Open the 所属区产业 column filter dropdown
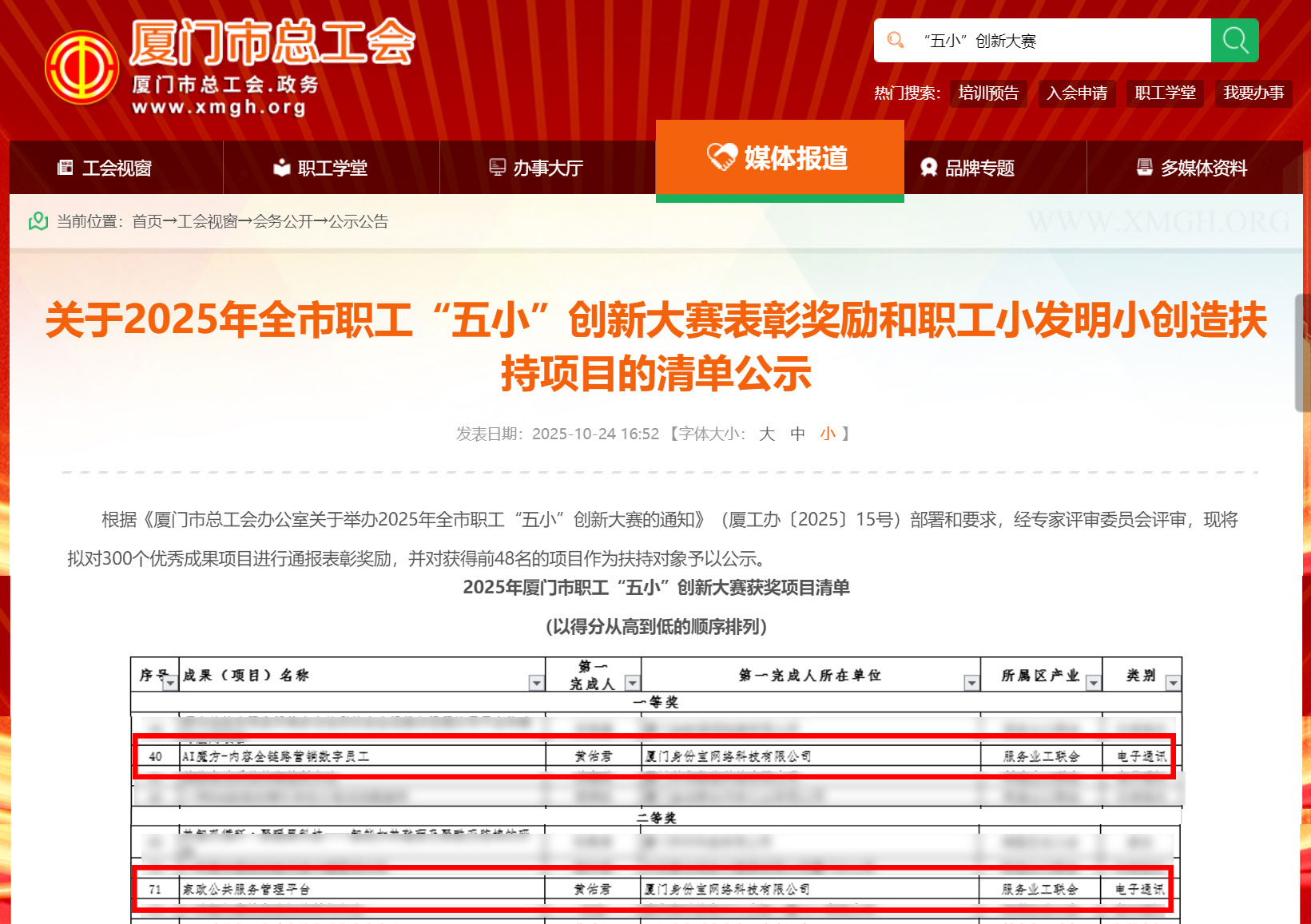Screen dimensions: 1311x924 click(x=1093, y=683)
